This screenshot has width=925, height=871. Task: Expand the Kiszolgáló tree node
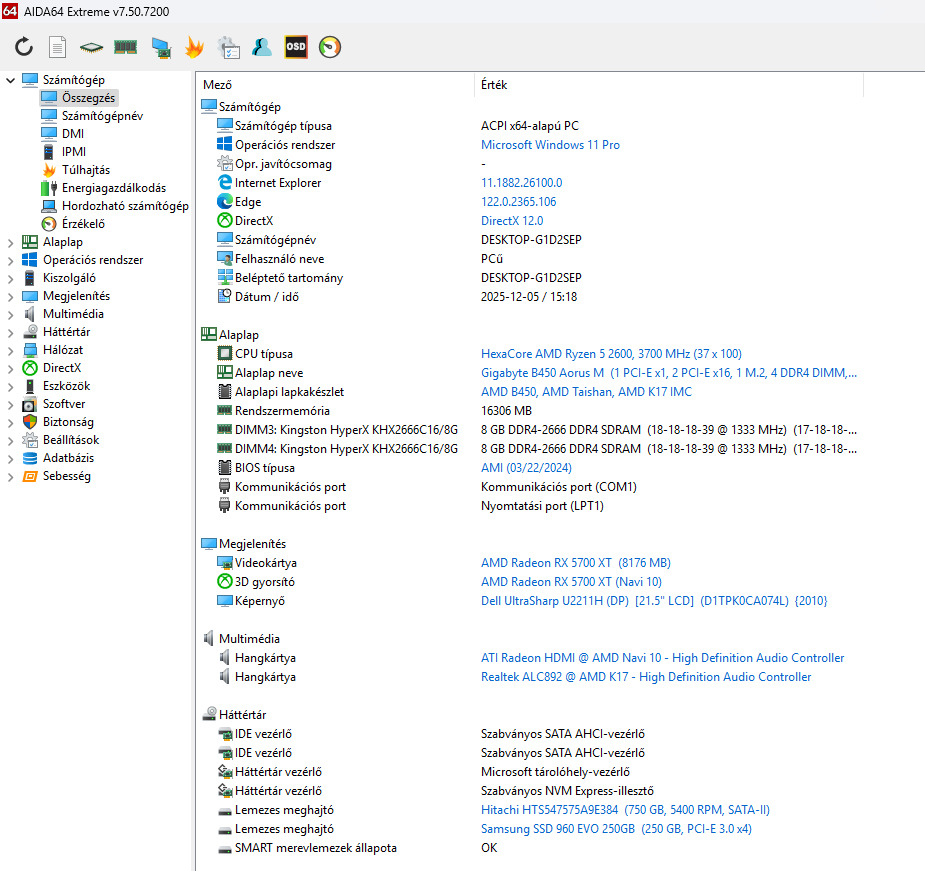coord(10,279)
